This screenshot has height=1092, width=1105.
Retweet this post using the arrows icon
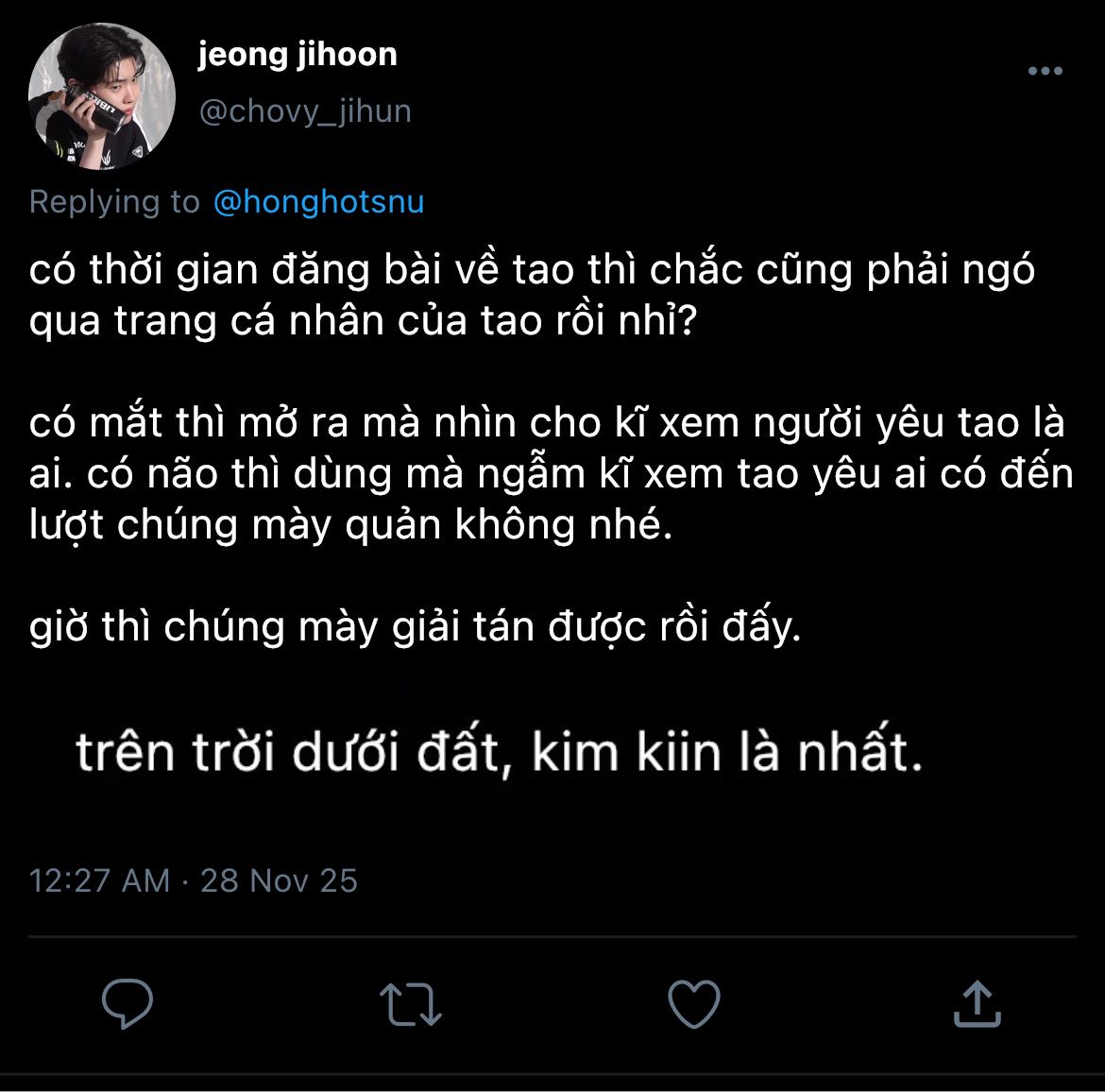pos(410,1004)
